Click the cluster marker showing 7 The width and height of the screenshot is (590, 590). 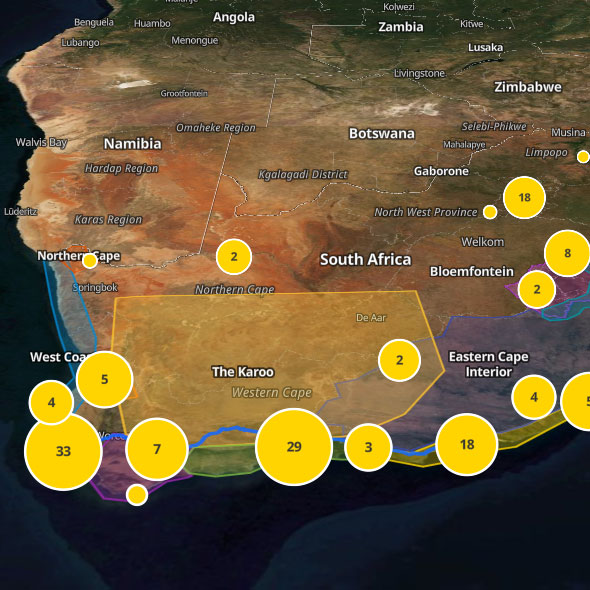click(x=157, y=449)
